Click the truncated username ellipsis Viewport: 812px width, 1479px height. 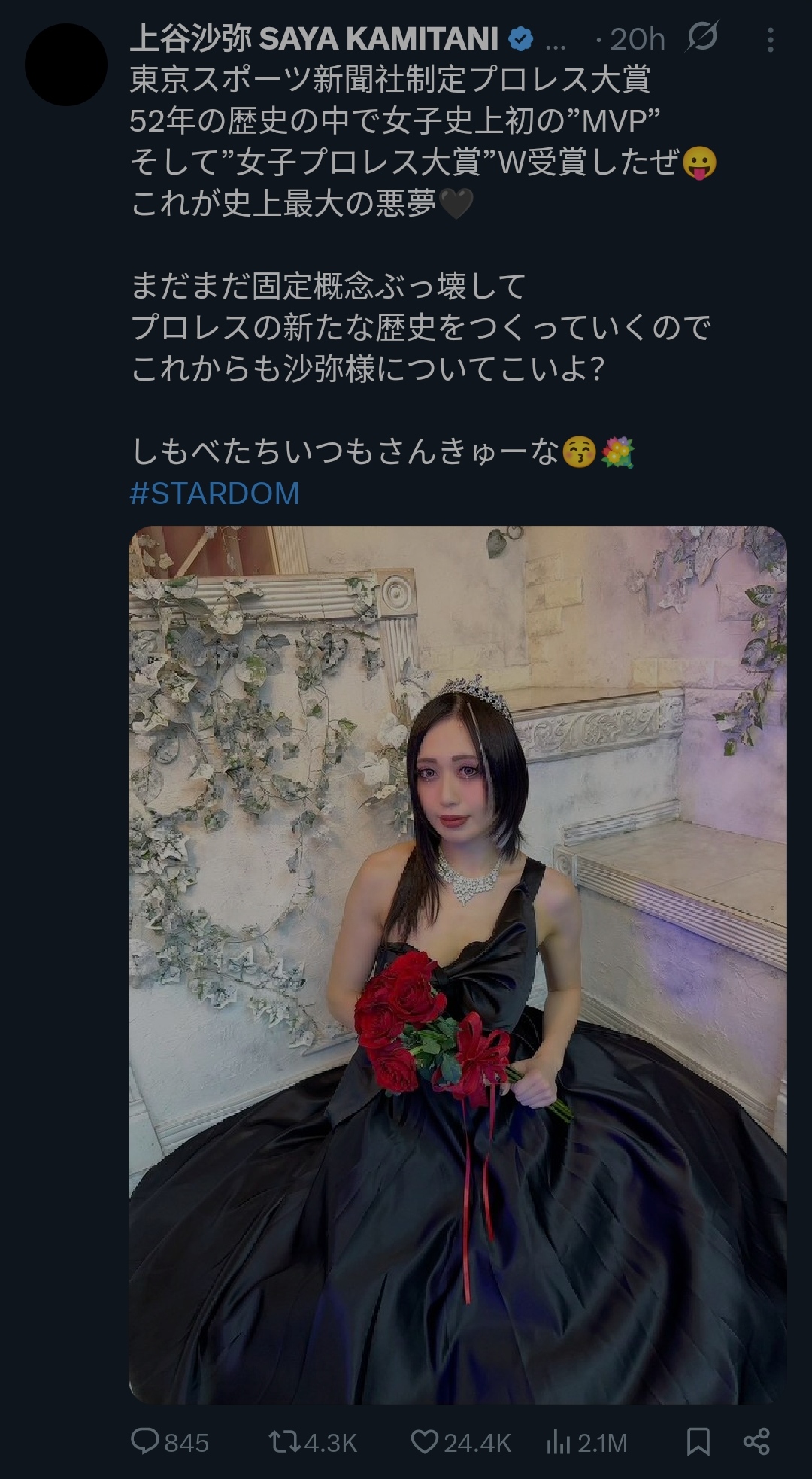(x=556, y=44)
